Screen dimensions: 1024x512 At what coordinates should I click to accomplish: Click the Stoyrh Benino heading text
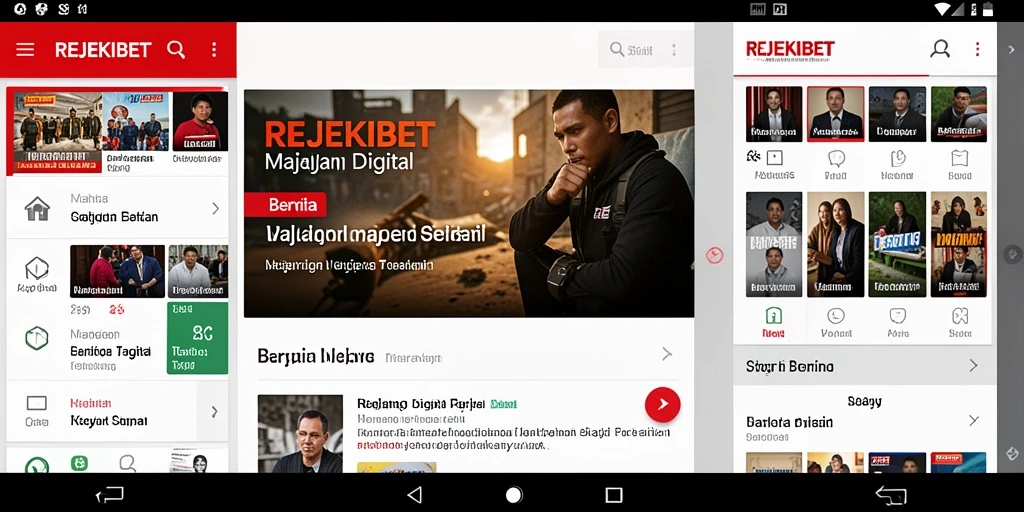tap(790, 366)
